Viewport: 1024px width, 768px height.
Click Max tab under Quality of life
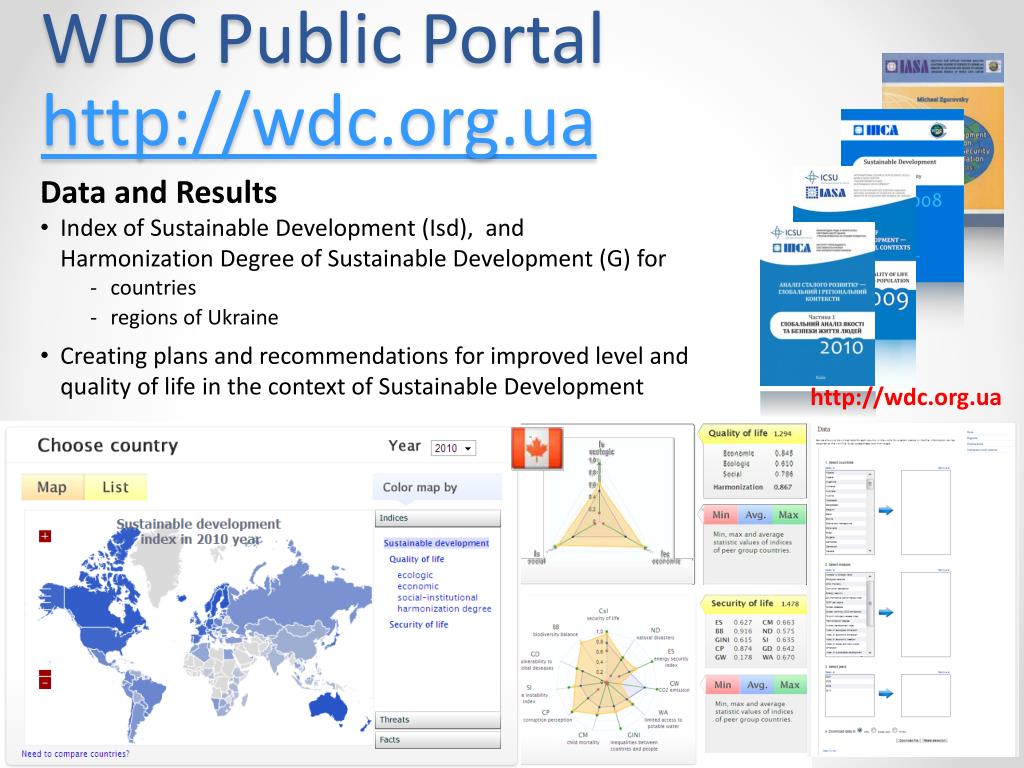(x=788, y=515)
